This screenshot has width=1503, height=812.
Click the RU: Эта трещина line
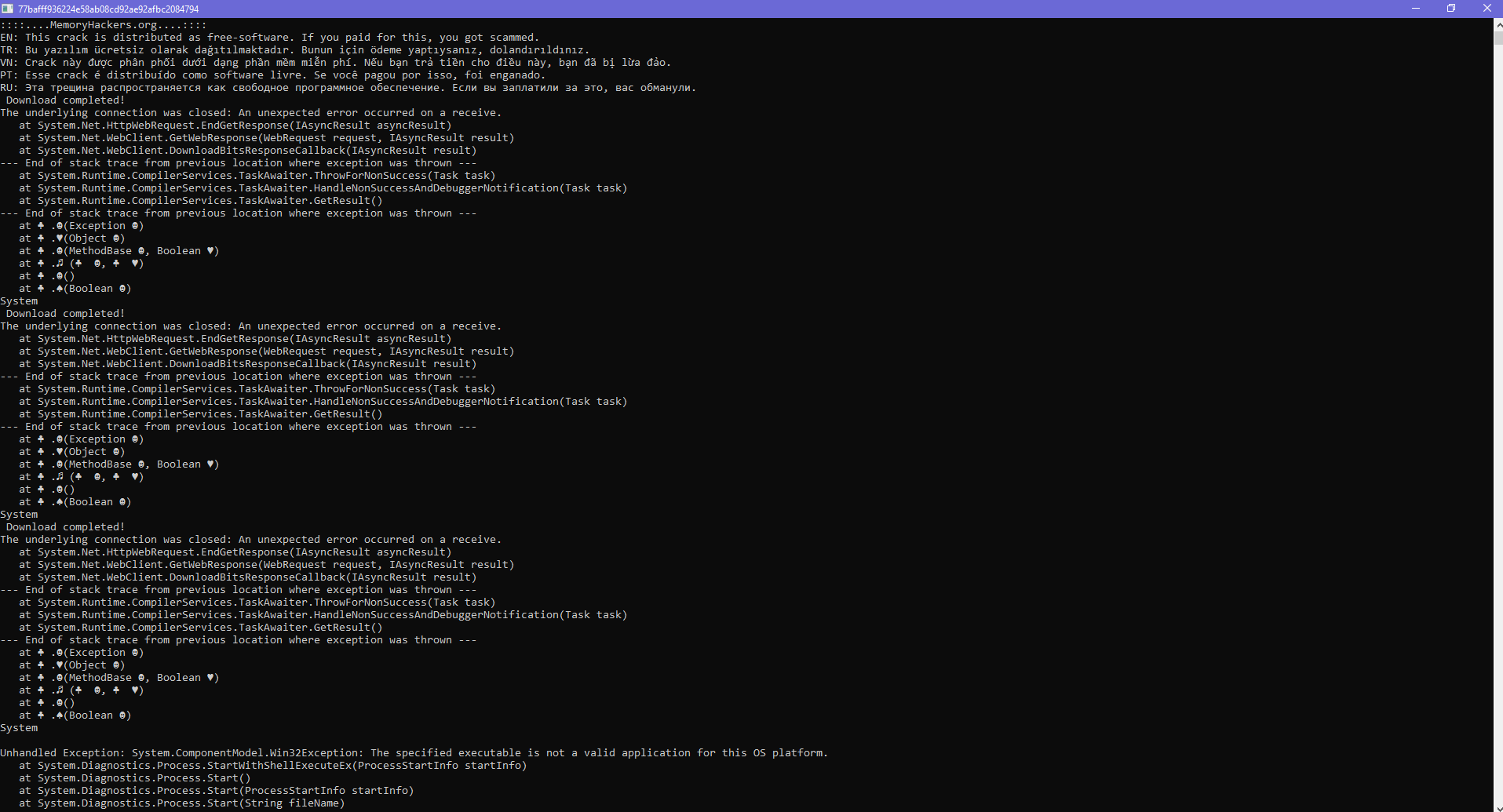point(348,88)
